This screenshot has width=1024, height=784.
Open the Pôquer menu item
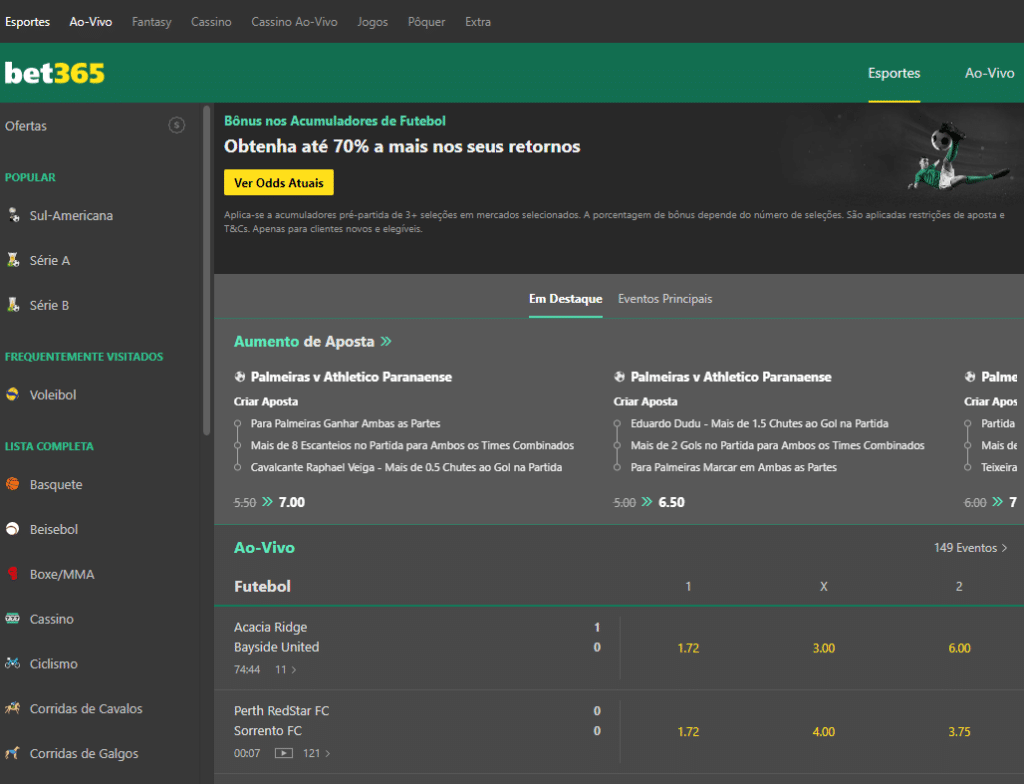426,22
